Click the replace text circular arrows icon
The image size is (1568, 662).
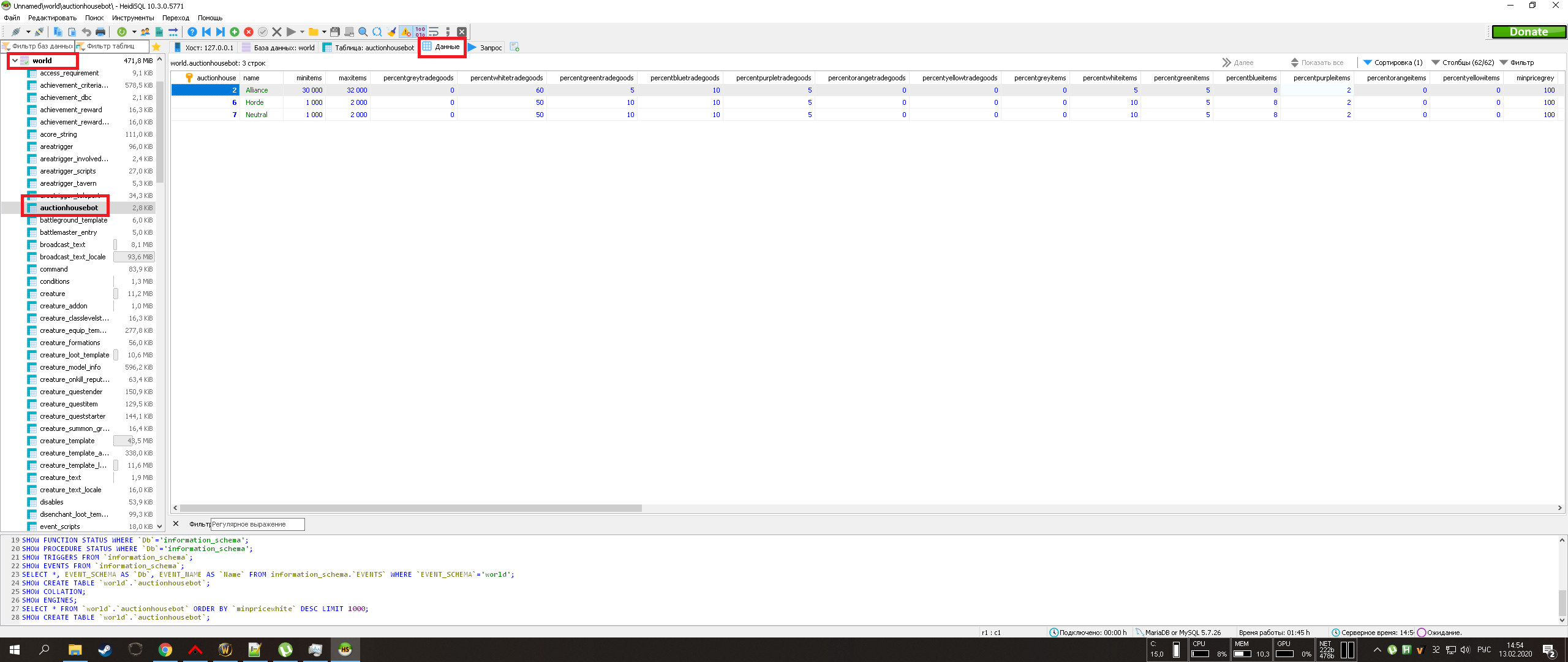click(377, 32)
